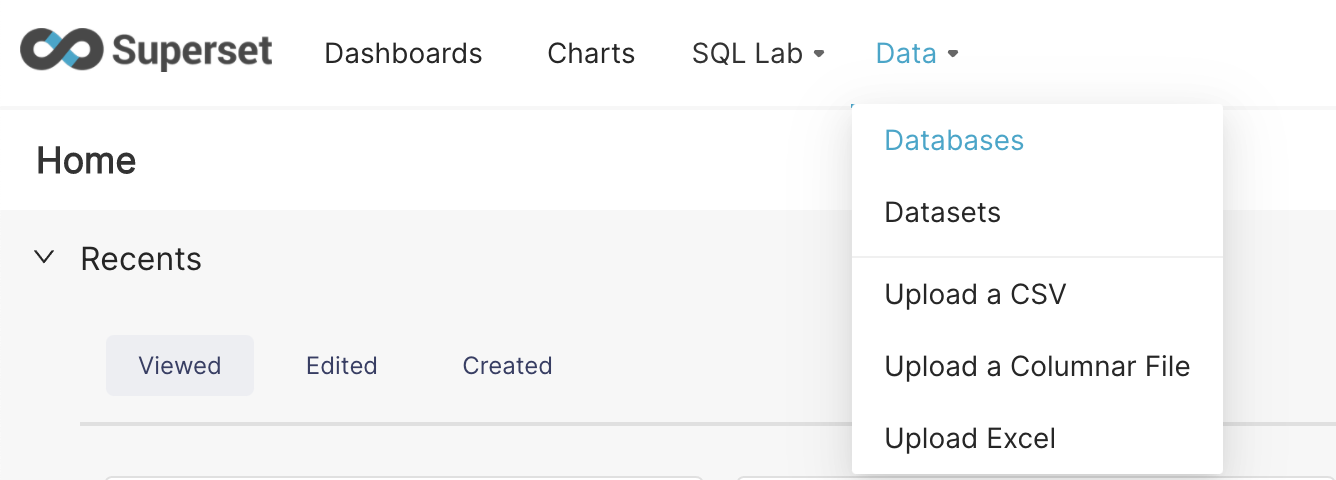
Task: Click the Home page heading
Action: point(86,160)
